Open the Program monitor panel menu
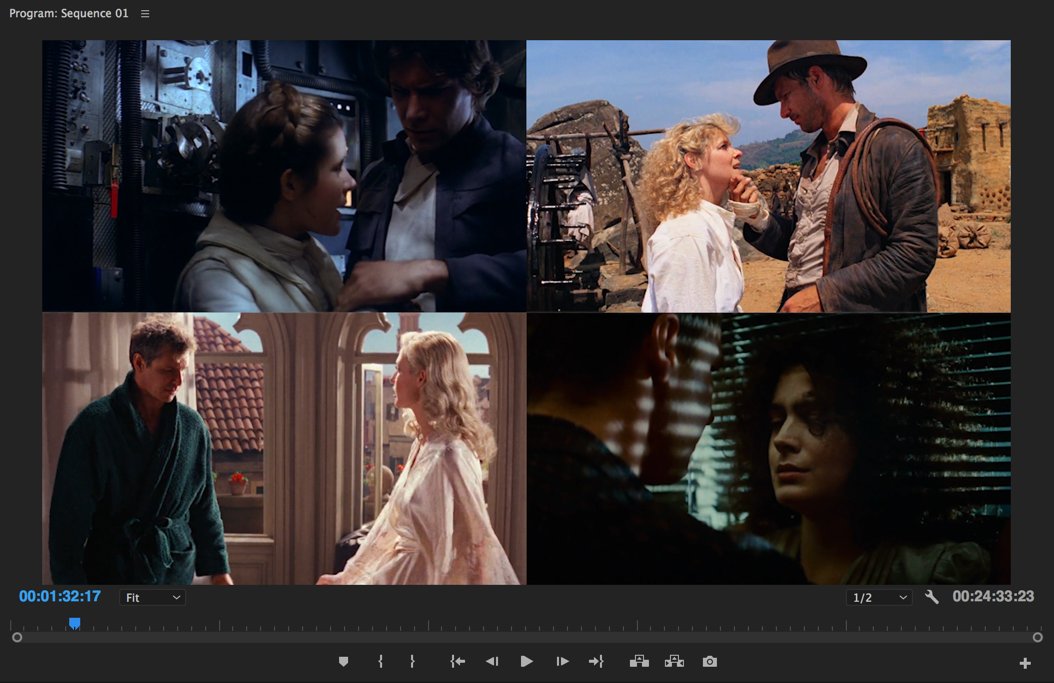1054x683 pixels. (x=145, y=13)
